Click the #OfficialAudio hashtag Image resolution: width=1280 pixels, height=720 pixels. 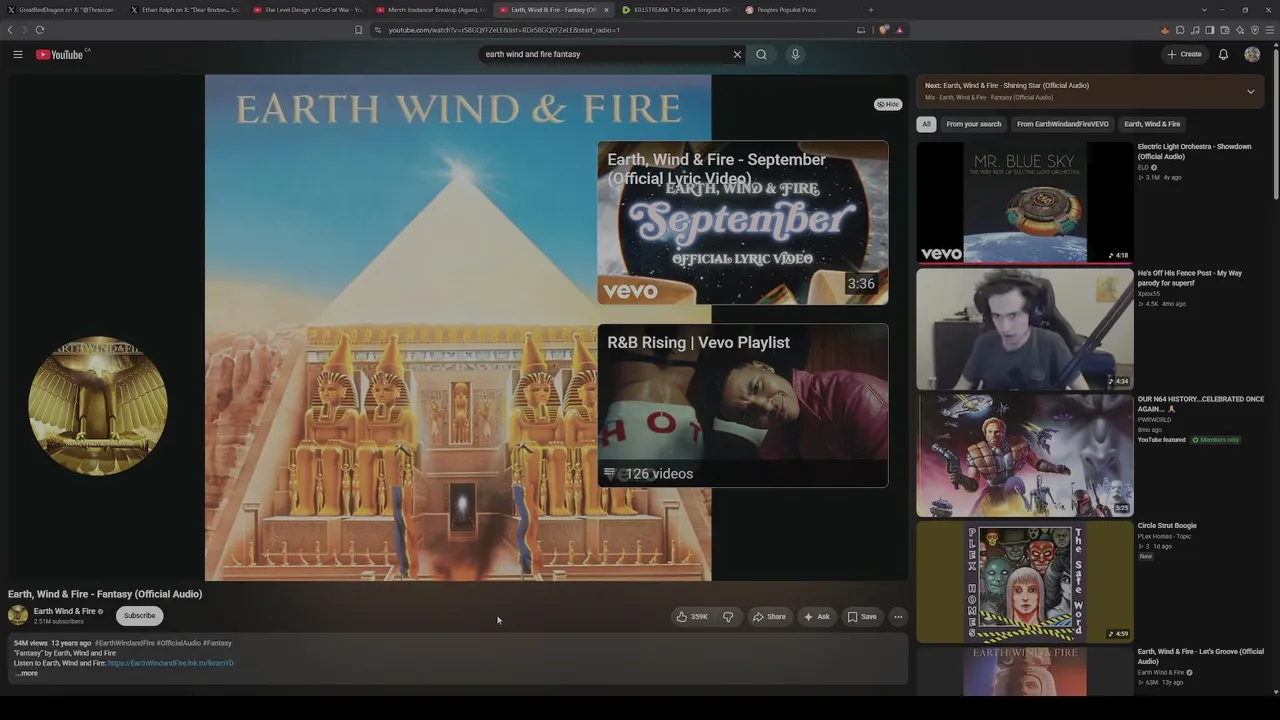coord(179,643)
